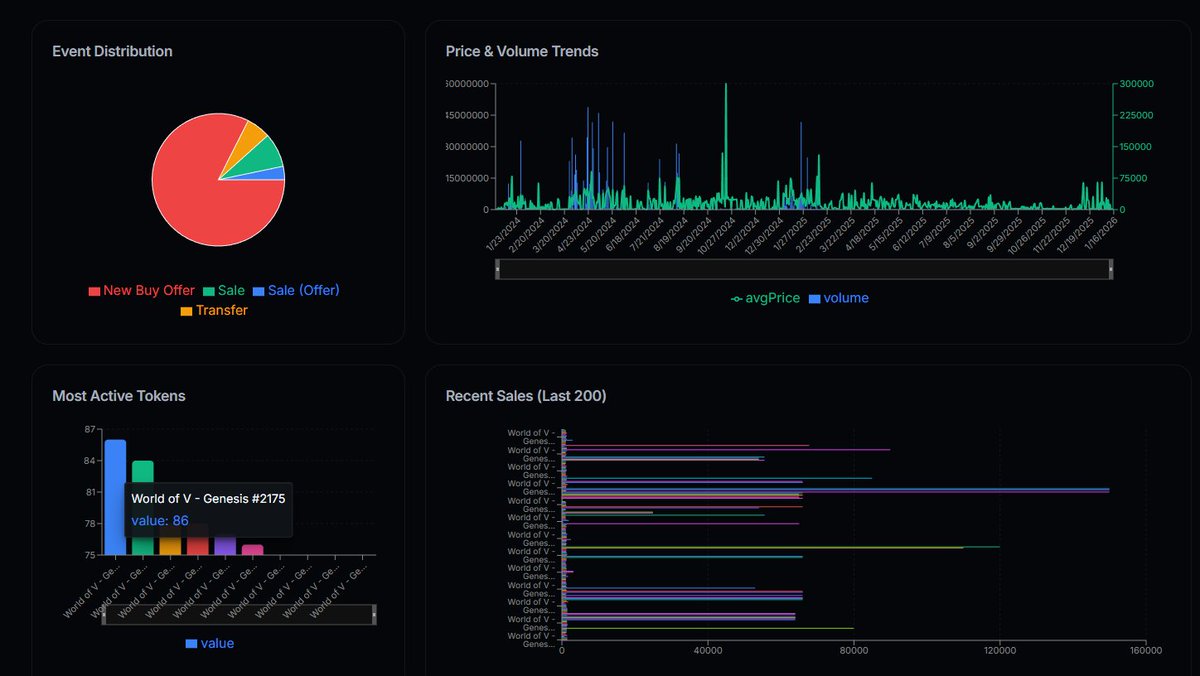Click the Event Distribution card title
The image size is (1200, 676).
112,51
